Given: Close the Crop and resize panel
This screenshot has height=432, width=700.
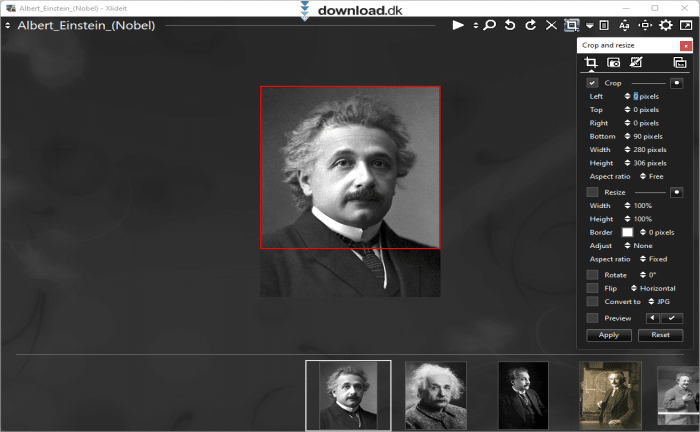Looking at the screenshot, I should tap(686, 46).
